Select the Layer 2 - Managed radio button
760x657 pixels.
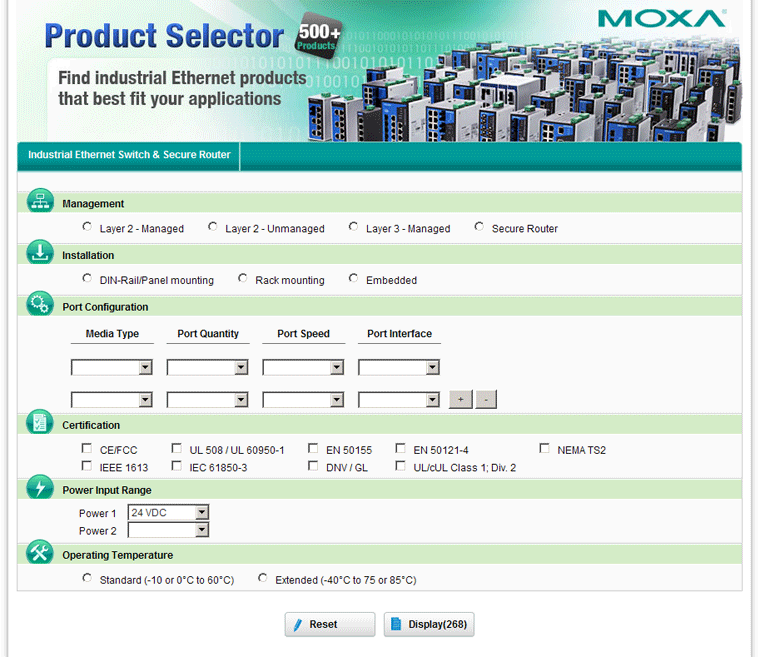coord(87,227)
